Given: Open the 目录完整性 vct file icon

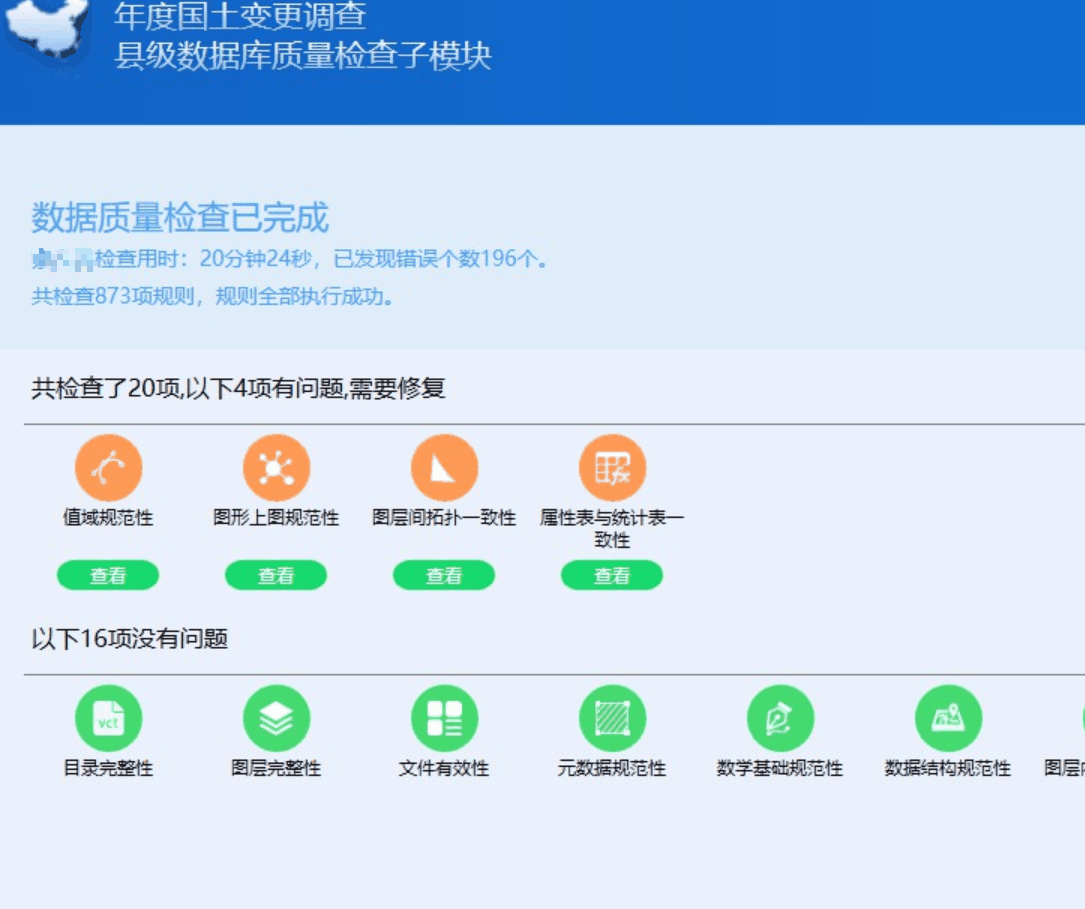Looking at the screenshot, I should 109,718.
